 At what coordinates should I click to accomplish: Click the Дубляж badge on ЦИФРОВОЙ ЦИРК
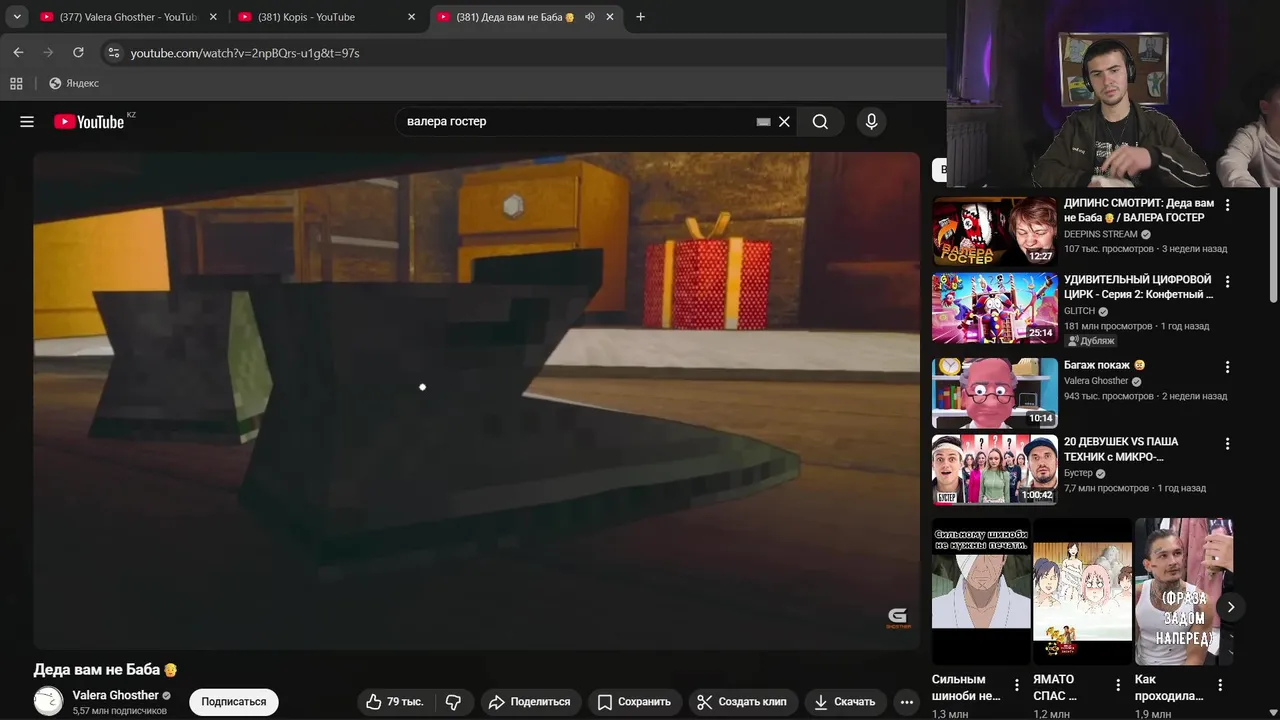coord(1091,341)
